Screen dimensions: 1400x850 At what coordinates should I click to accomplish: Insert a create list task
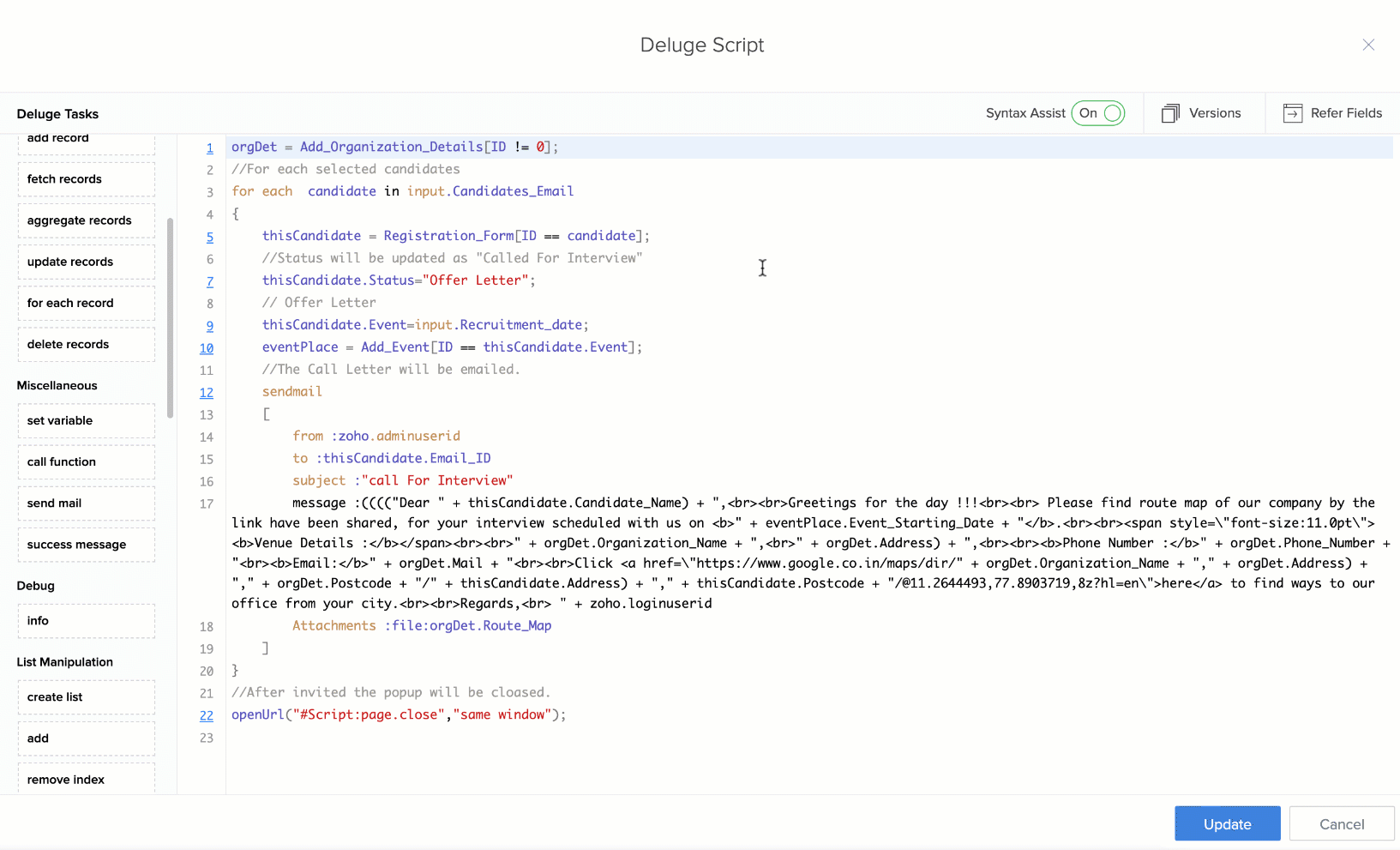tap(86, 696)
